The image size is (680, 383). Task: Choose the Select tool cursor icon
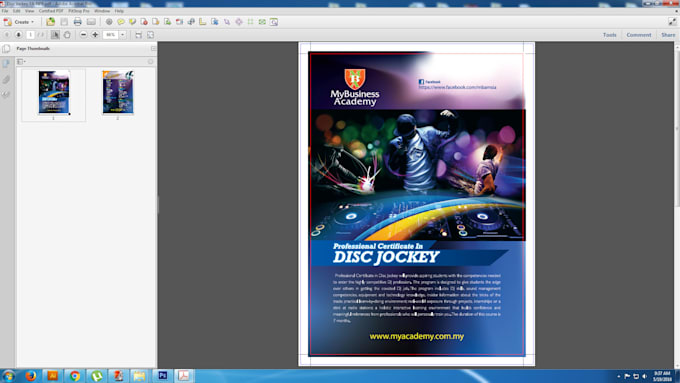(55, 35)
